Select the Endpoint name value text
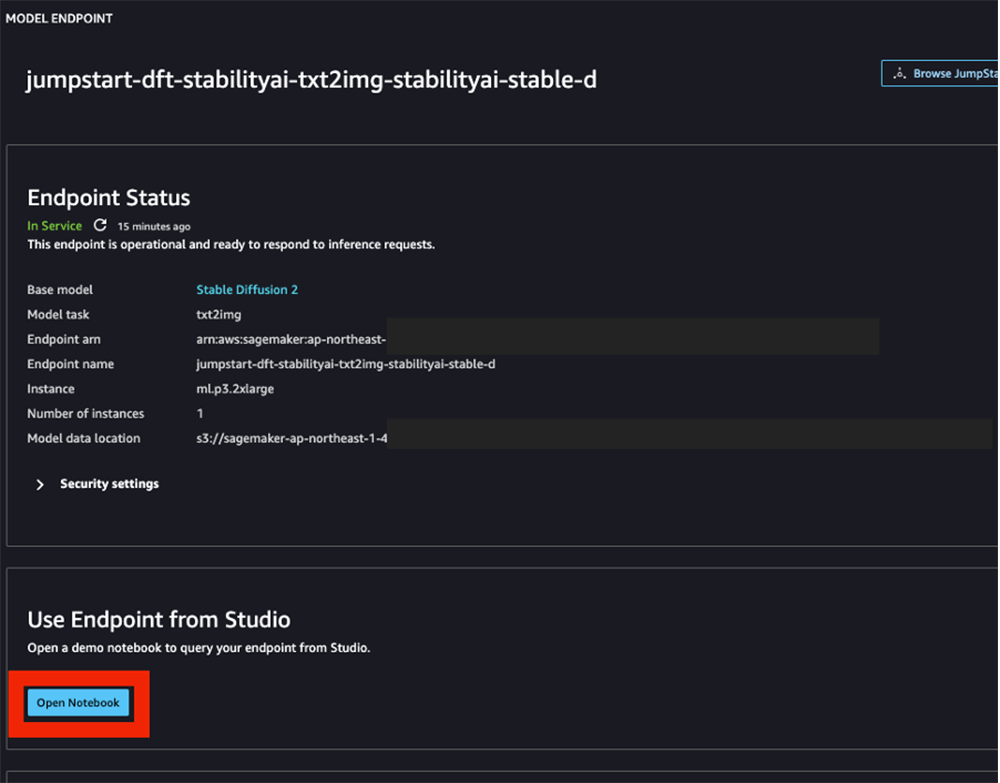 tap(346, 364)
